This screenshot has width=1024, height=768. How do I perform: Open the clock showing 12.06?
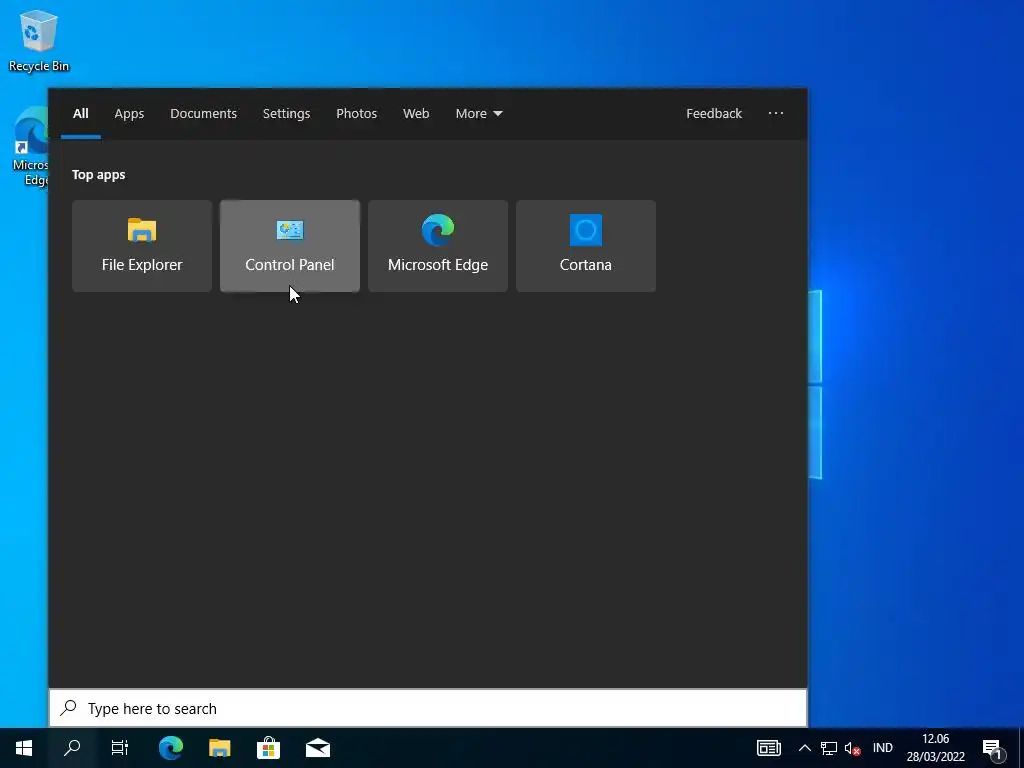(935, 748)
